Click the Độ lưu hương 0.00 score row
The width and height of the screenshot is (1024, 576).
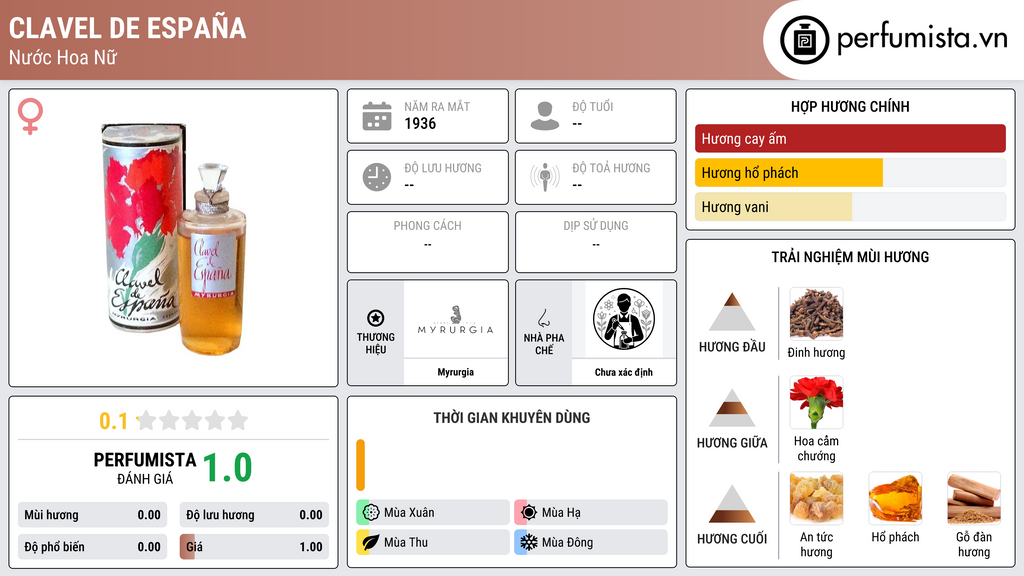[254, 515]
